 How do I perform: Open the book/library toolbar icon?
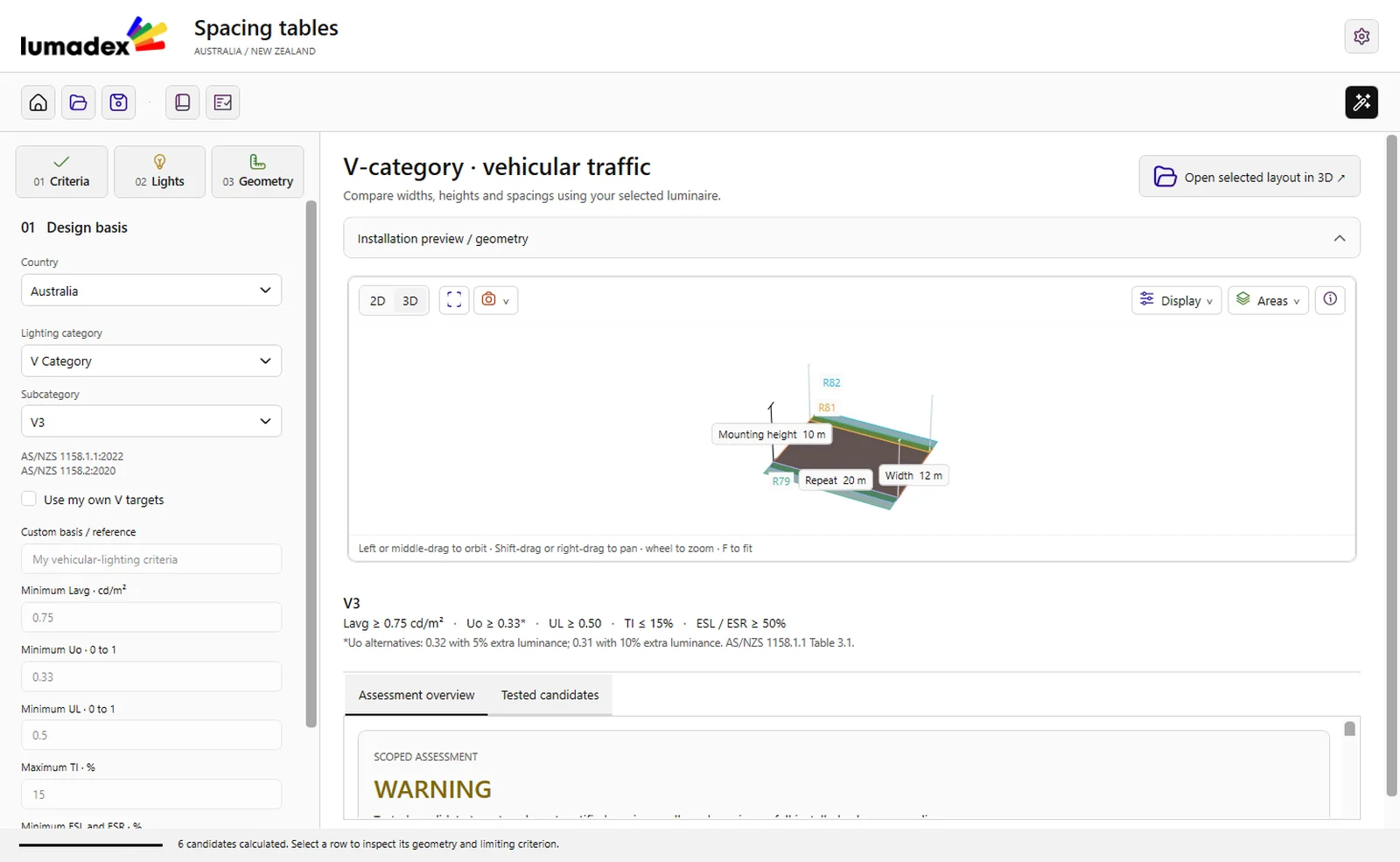coord(182,102)
